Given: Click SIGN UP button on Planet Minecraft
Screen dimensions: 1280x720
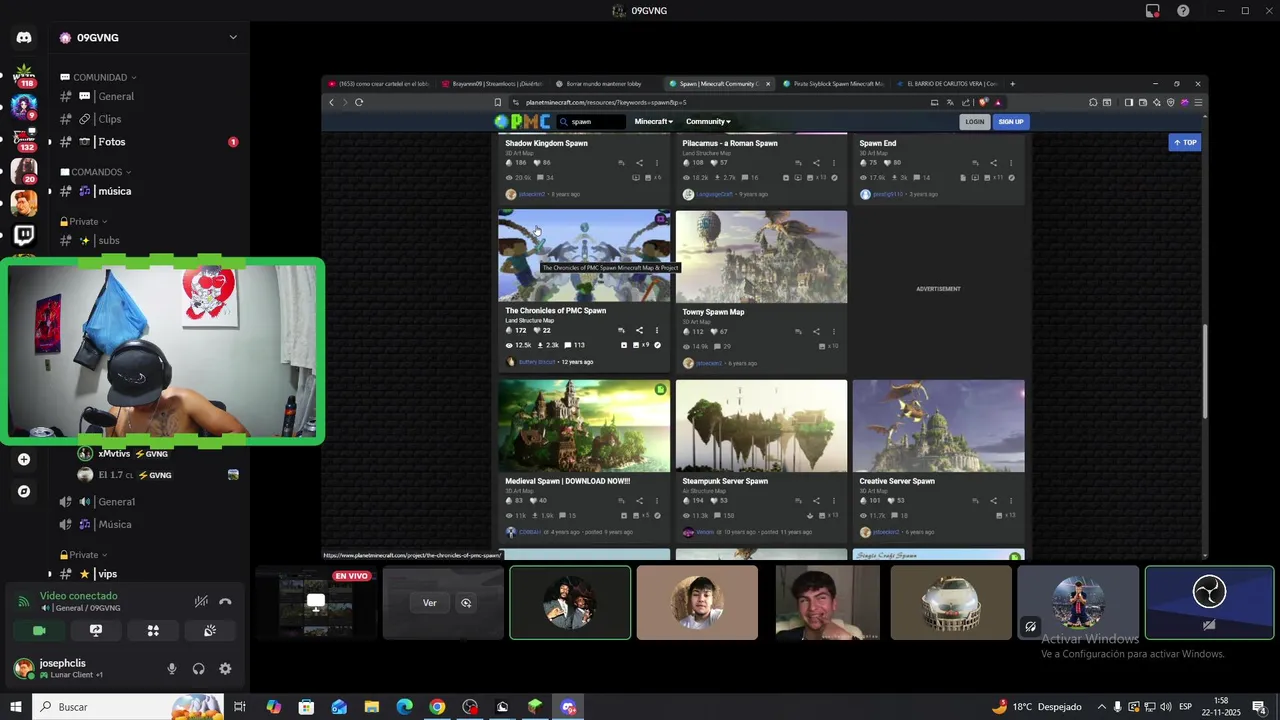Looking at the screenshot, I should [x=1011, y=122].
